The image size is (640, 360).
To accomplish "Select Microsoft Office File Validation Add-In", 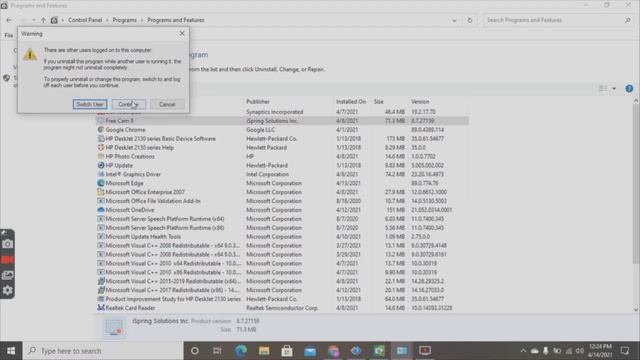I will (x=153, y=201).
